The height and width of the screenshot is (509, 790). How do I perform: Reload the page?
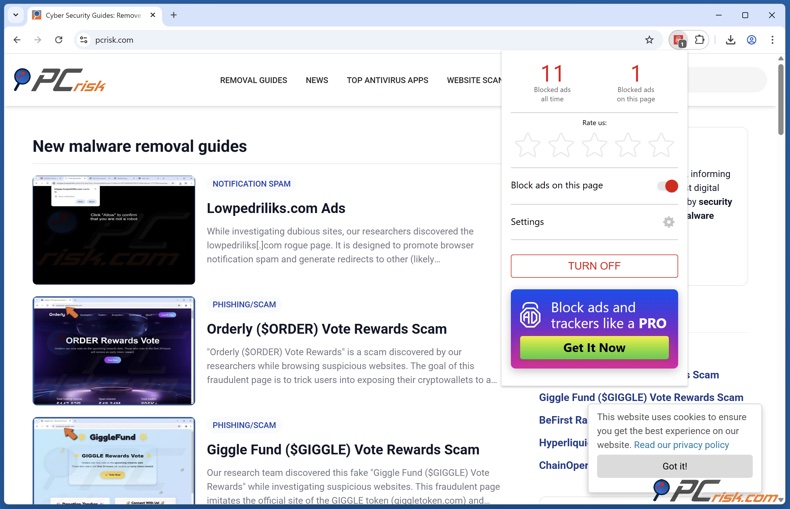tap(59, 40)
